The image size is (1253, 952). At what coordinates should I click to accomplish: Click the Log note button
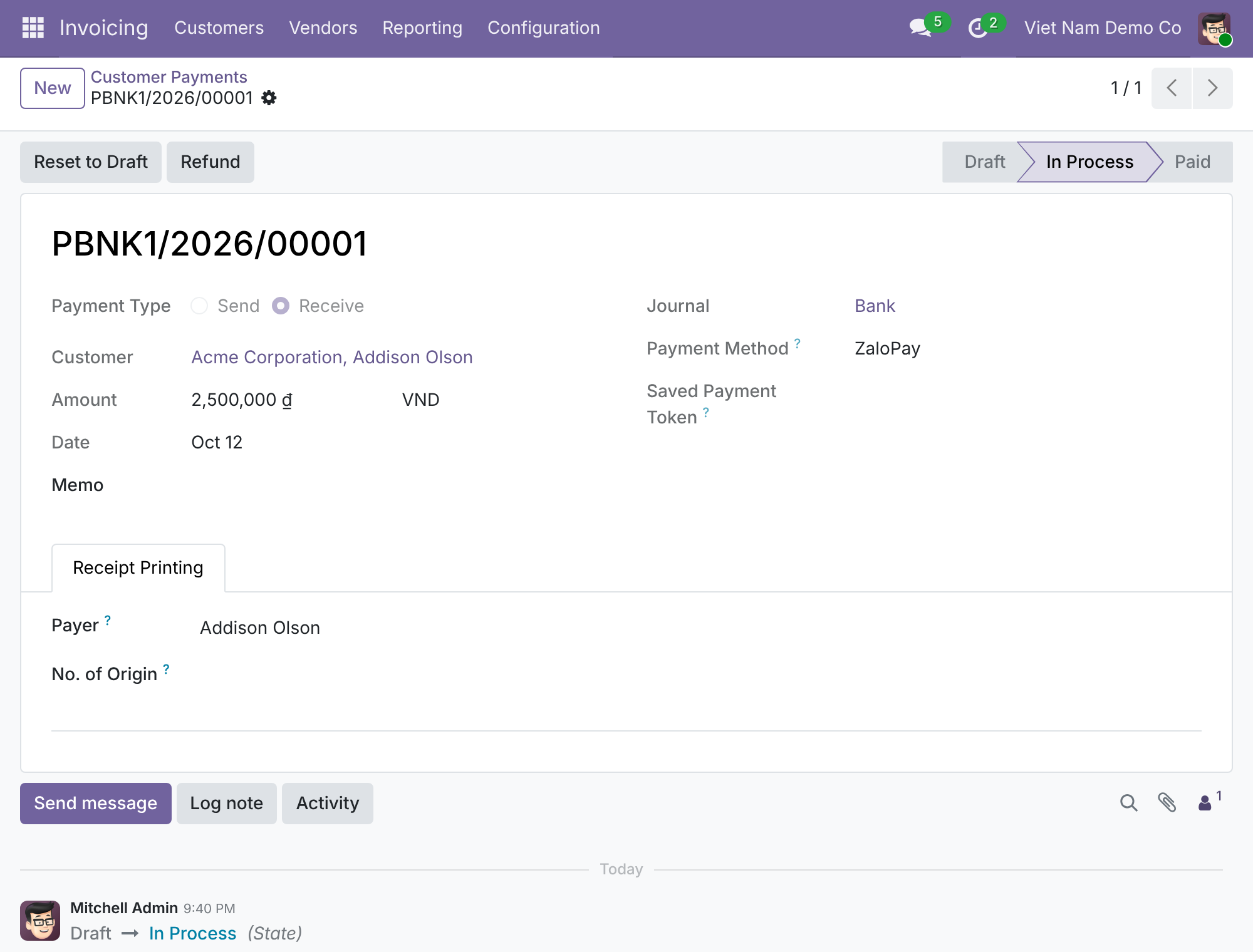[227, 803]
